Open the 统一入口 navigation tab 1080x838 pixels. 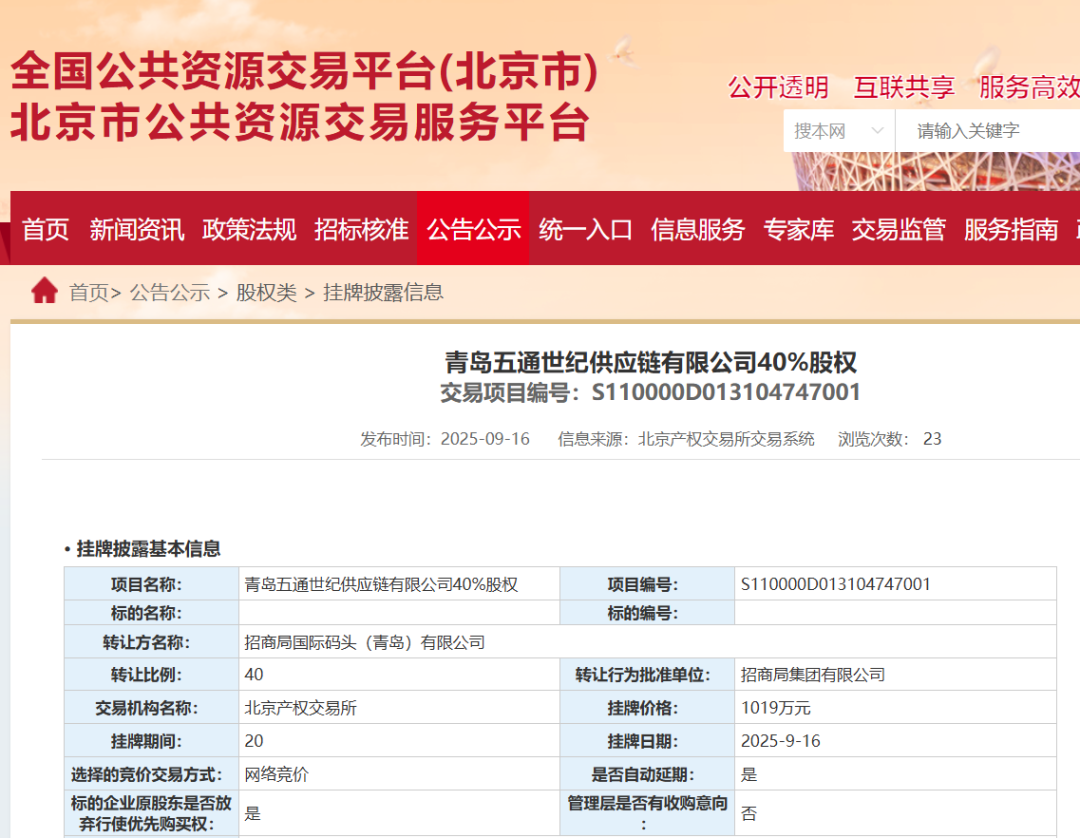coord(585,229)
